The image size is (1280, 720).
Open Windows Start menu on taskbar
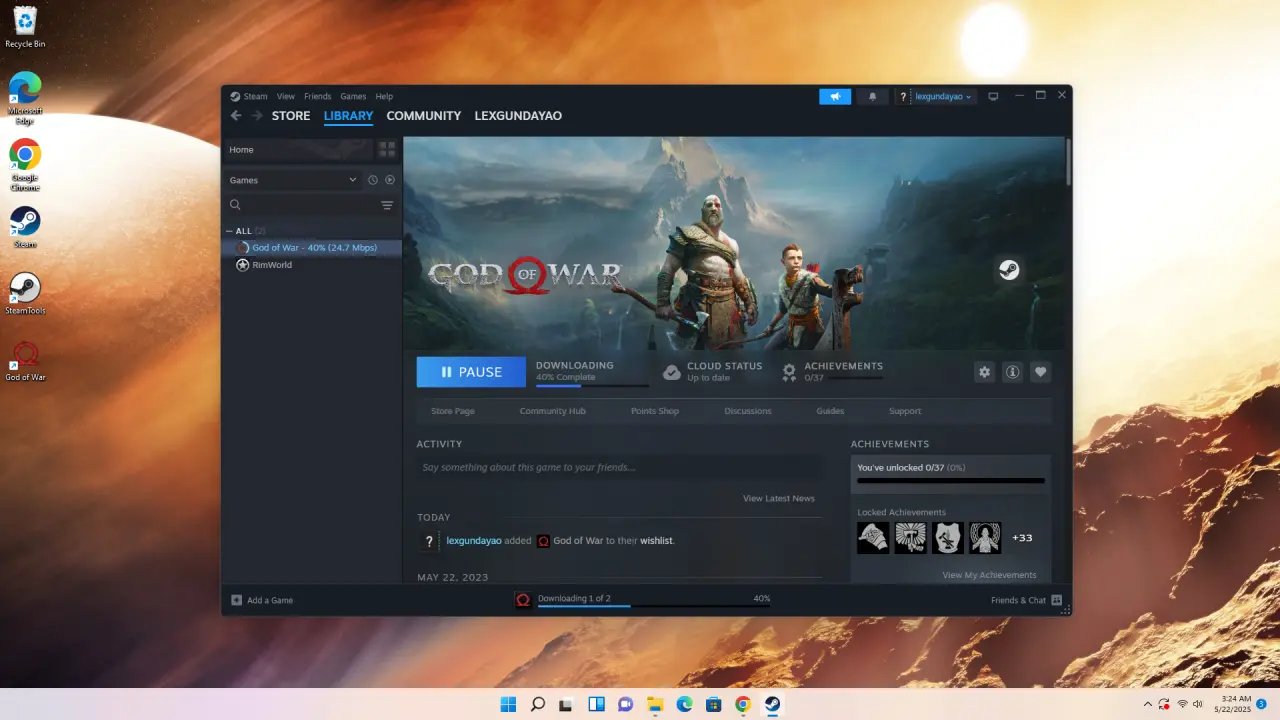(x=508, y=704)
